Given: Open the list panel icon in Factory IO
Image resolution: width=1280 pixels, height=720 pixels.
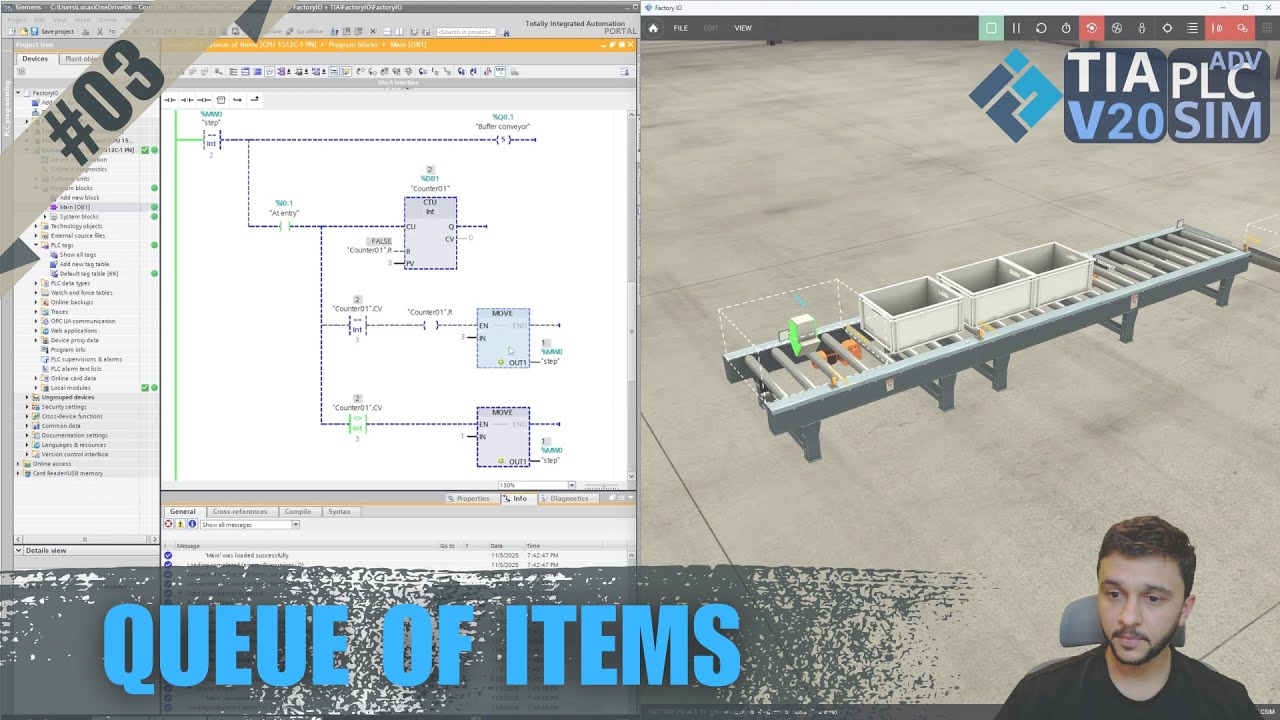Looking at the screenshot, I should pos(1192,28).
